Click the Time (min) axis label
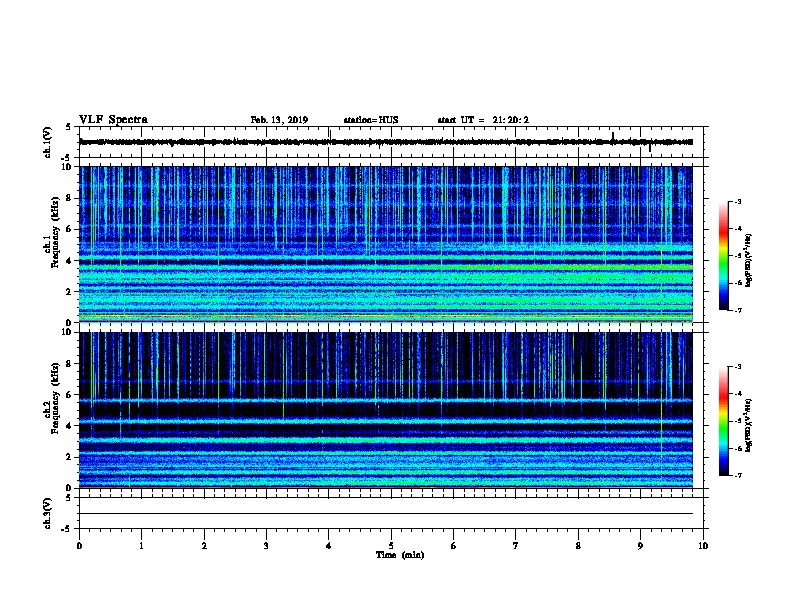This screenshot has width=792, height=612. [x=400, y=555]
